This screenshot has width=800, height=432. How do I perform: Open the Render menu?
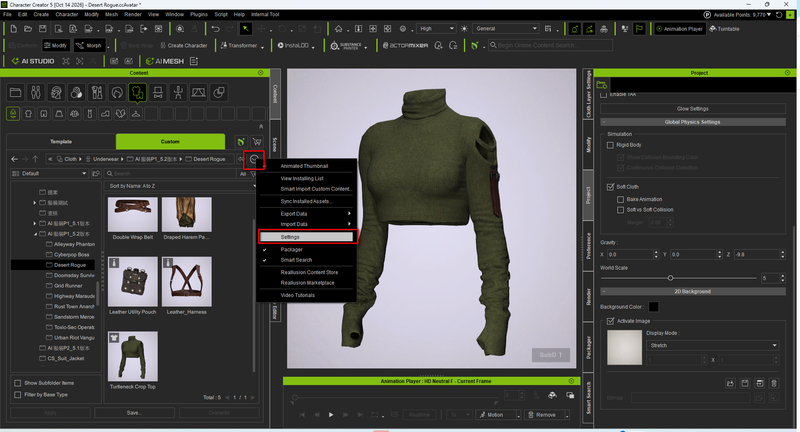133,14
